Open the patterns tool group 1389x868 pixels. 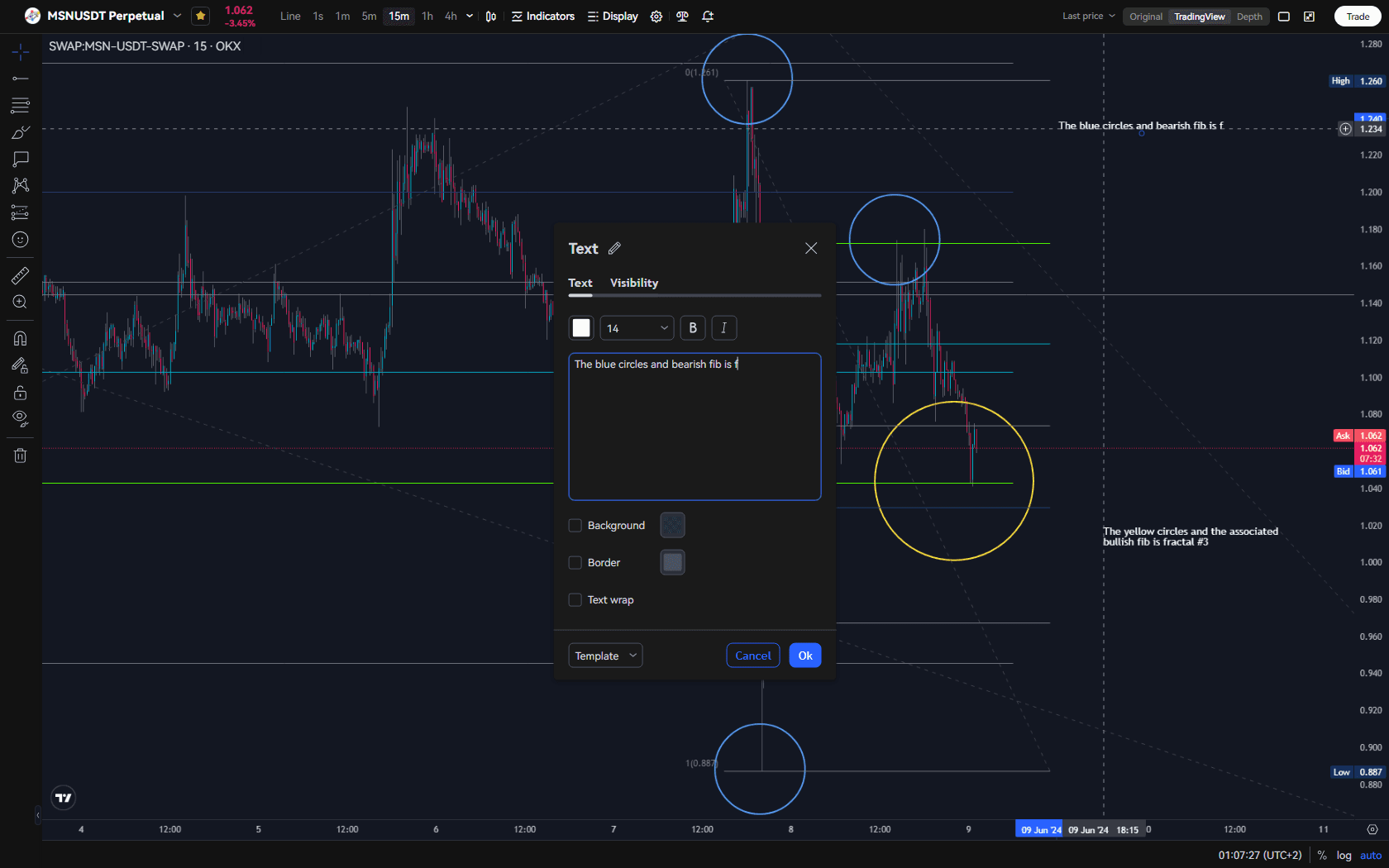point(21,185)
